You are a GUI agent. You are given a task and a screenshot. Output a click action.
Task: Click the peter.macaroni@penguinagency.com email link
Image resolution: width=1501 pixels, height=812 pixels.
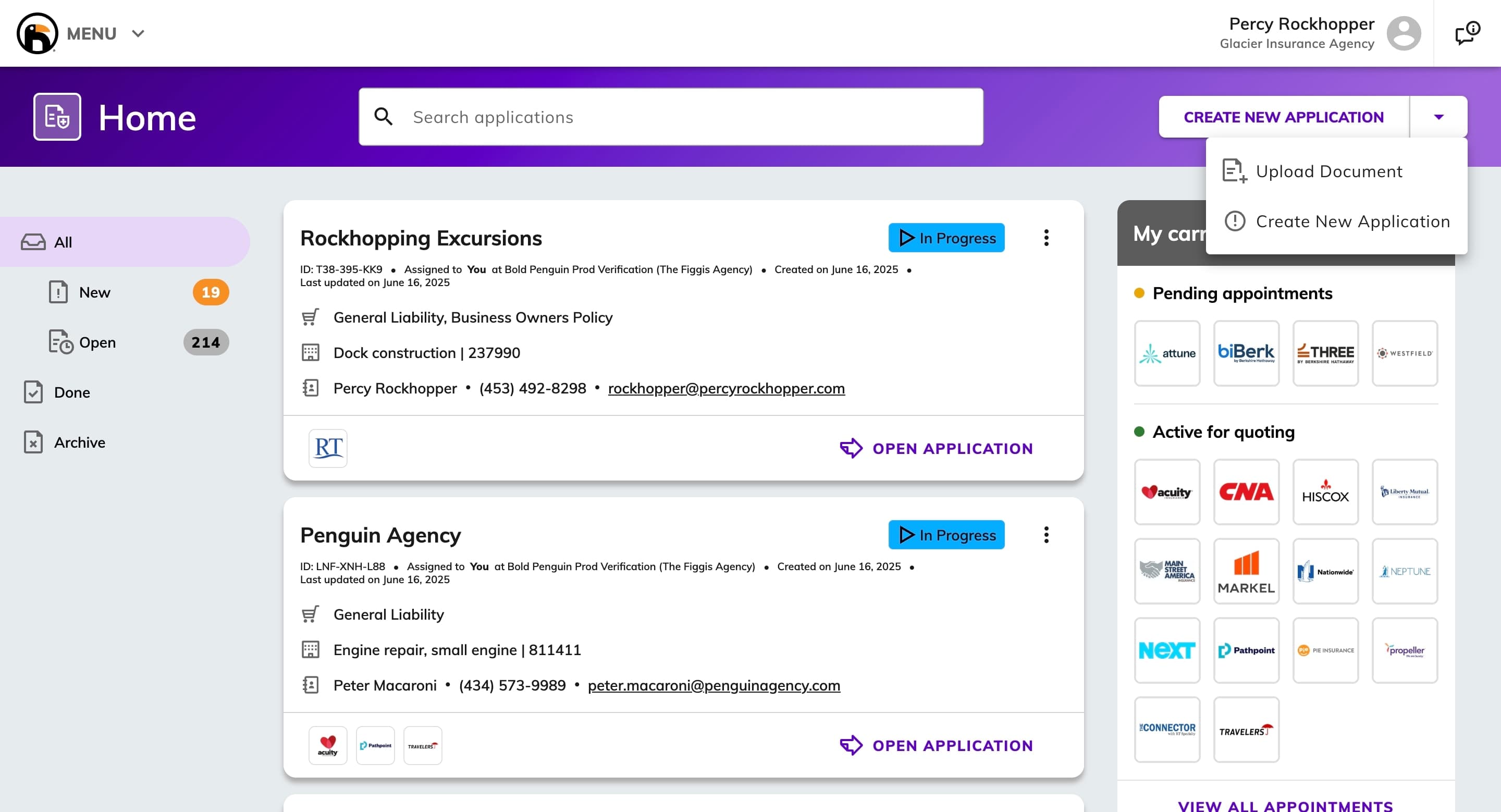point(714,685)
